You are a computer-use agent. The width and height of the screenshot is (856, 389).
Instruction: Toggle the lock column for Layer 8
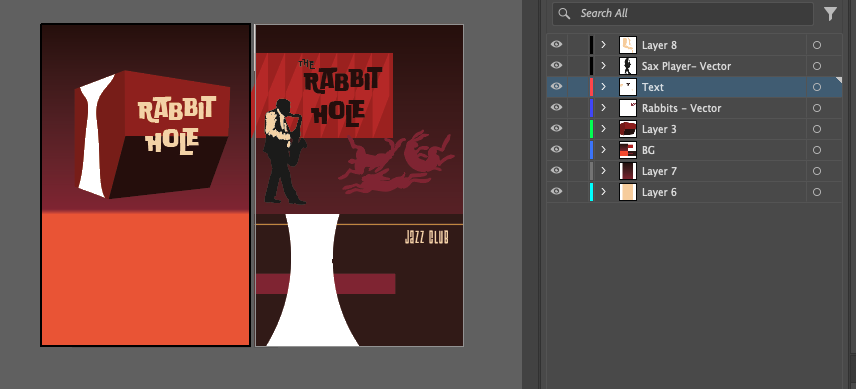coord(578,45)
